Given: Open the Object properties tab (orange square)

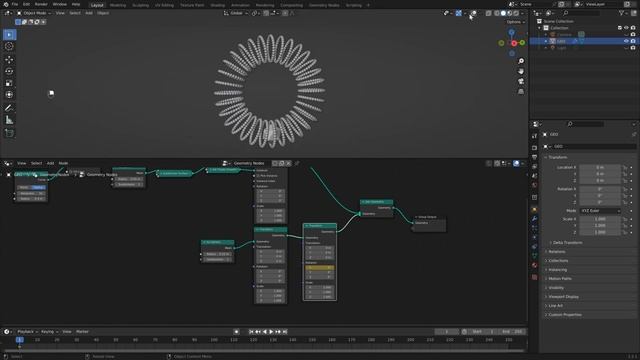Looking at the screenshot, I should [535, 209].
